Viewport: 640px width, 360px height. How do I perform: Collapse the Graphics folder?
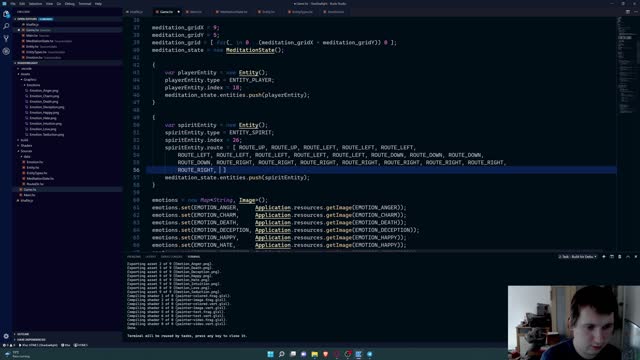tap(67, 80)
